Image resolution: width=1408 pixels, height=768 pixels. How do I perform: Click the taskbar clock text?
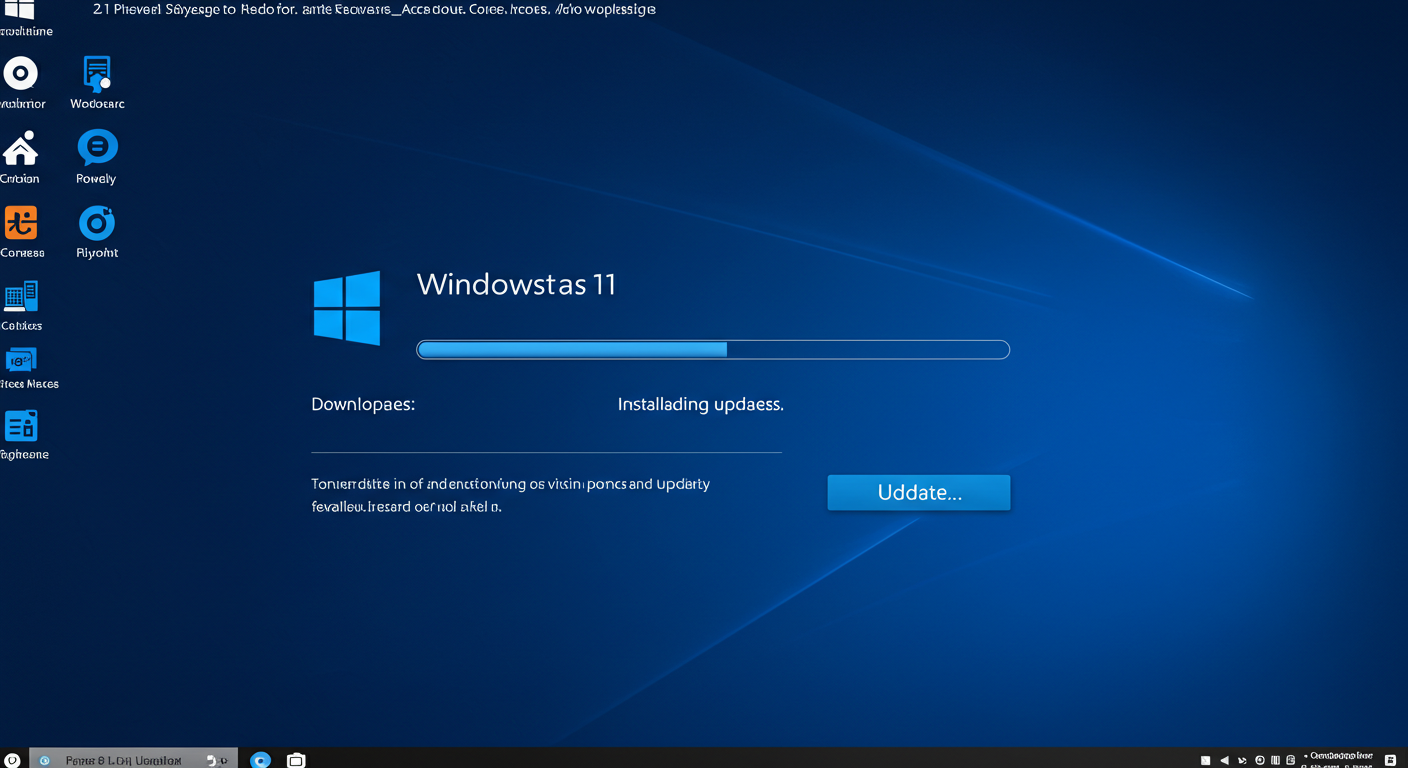tap(1337, 760)
